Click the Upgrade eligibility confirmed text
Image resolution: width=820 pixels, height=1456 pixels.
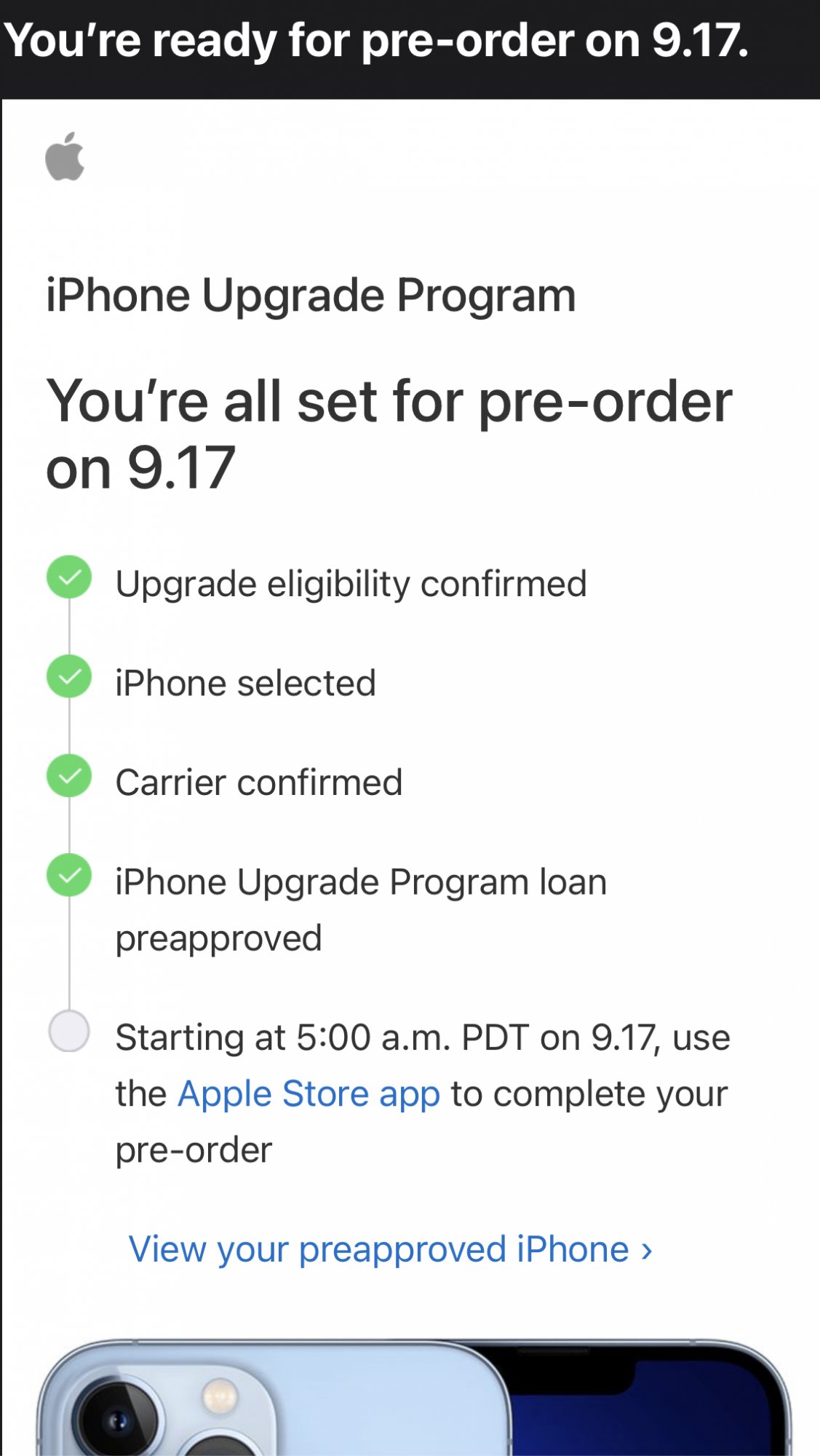351,584
